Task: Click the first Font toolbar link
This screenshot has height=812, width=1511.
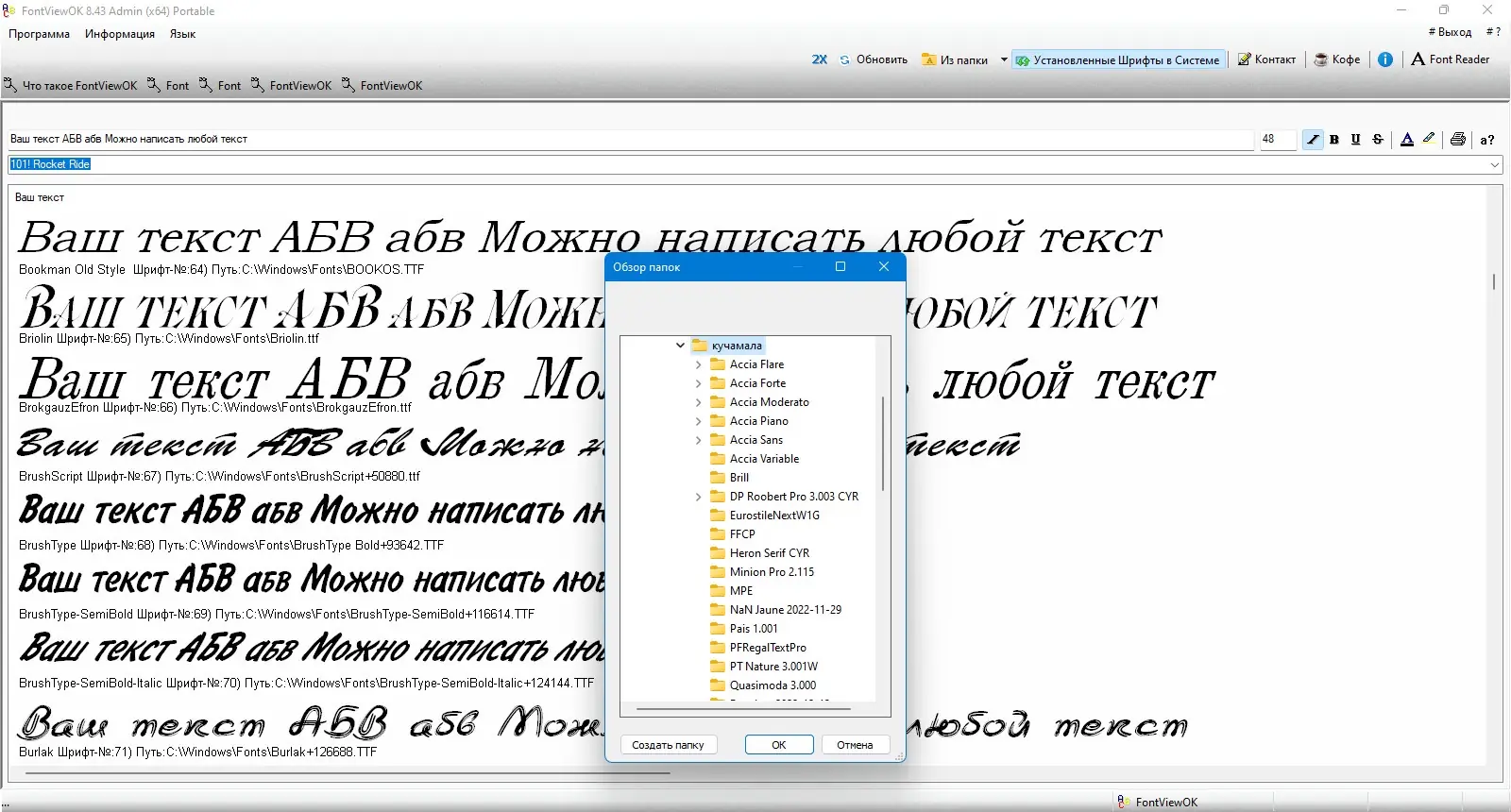Action: (x=168, y=86)
